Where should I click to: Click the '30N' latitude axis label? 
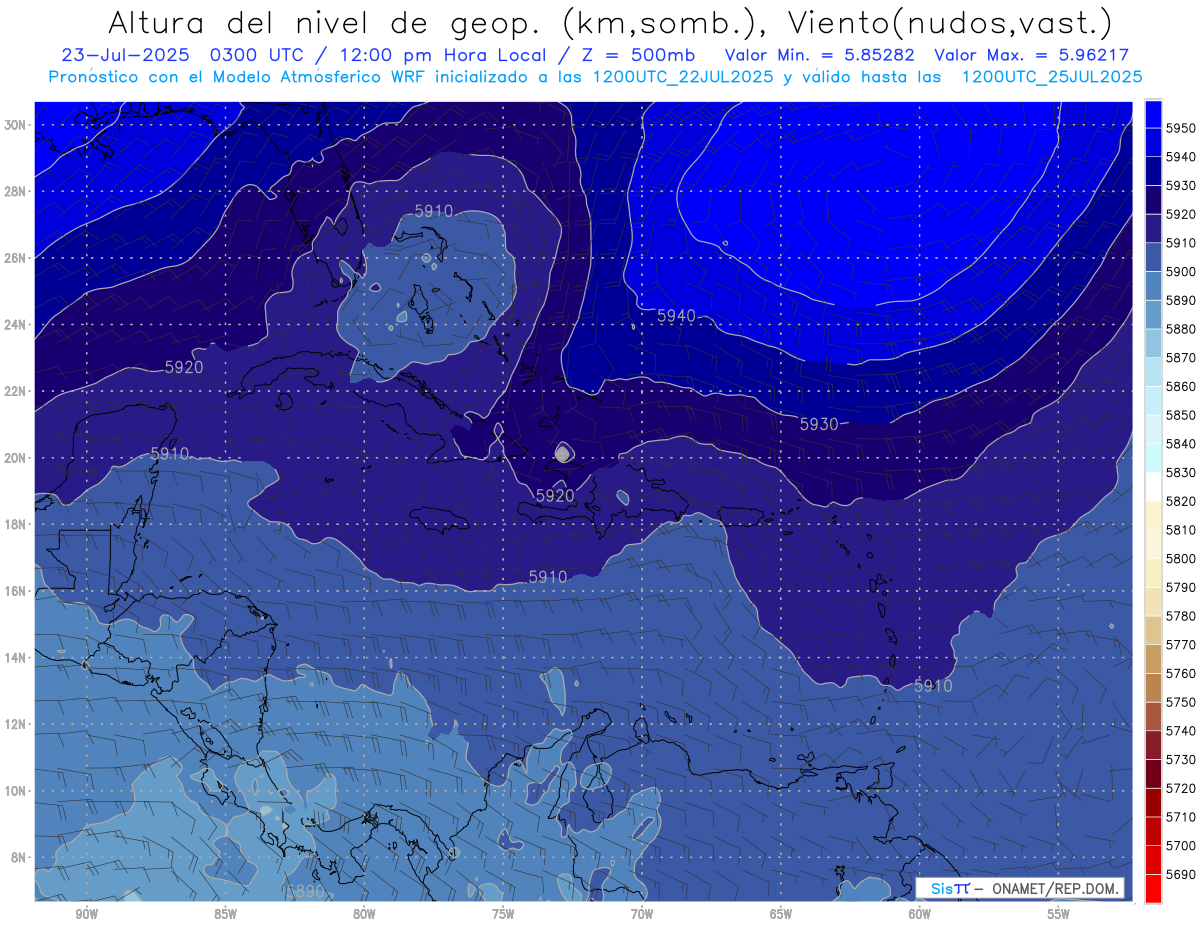(x=16, y=125)
